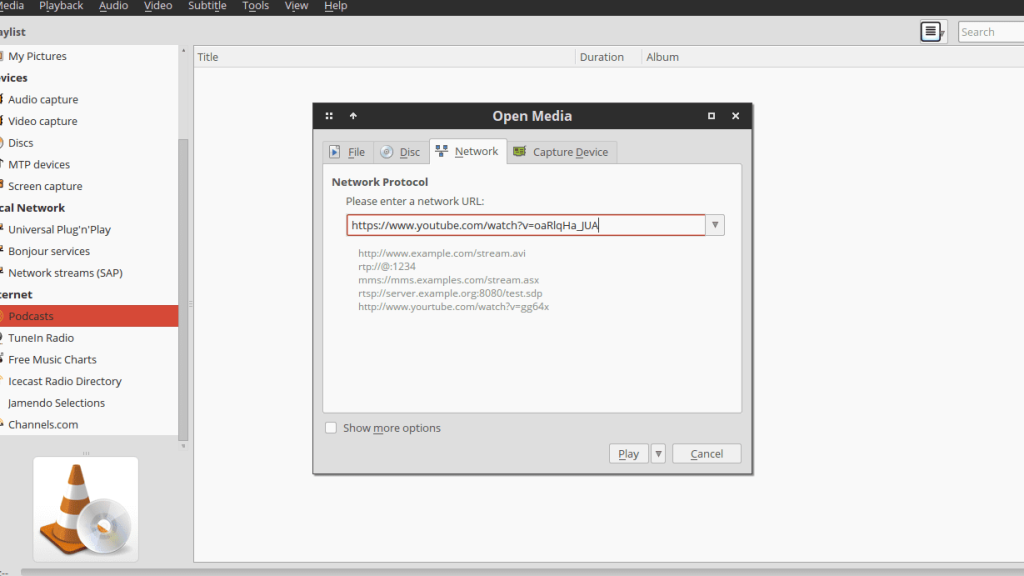Sort playlist by Duration column
Image resolution: width=1024 pixels, height=576 pixels.
pyautogui.click(x=601, y=57)
